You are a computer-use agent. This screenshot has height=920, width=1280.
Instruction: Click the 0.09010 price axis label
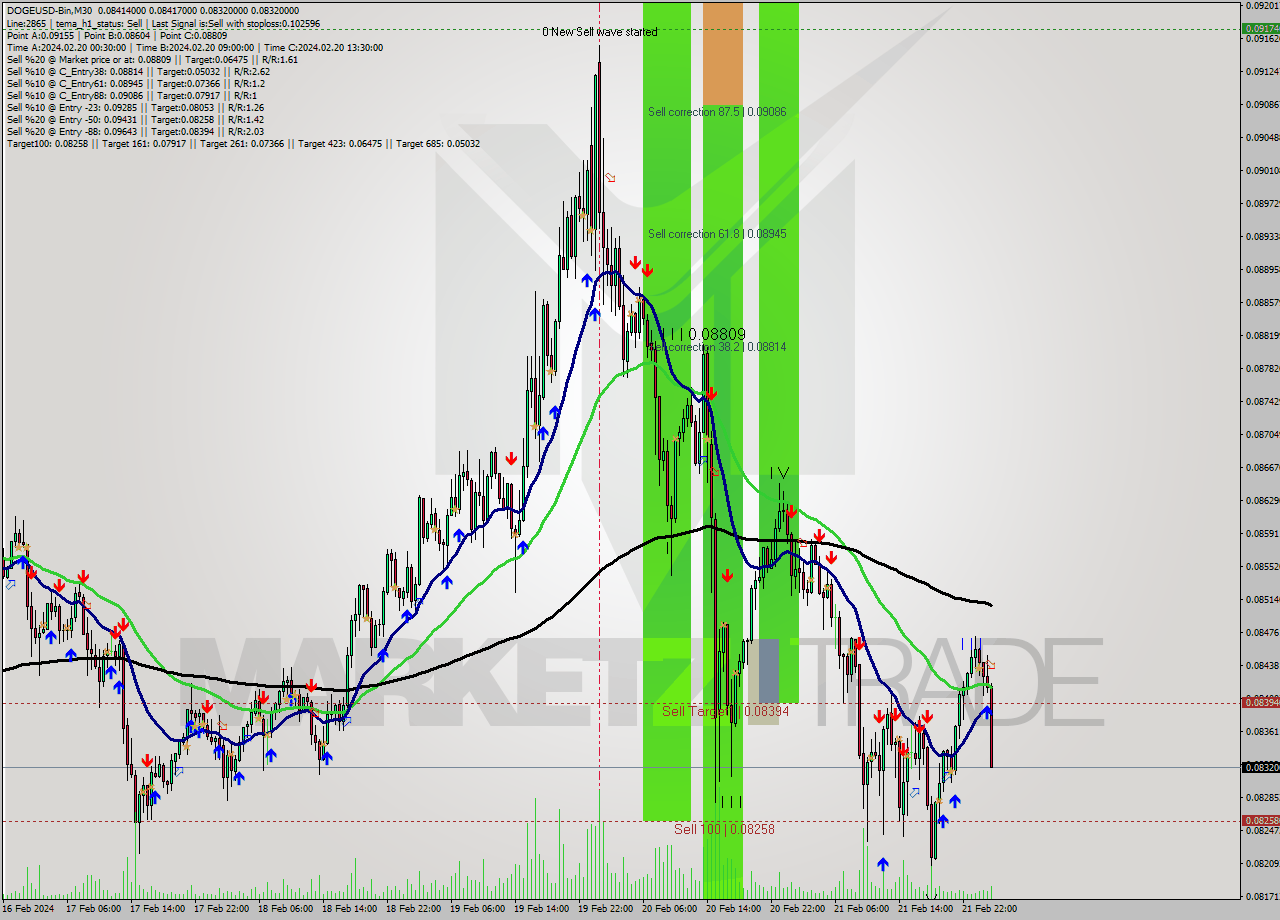[x=1263, y=170]
